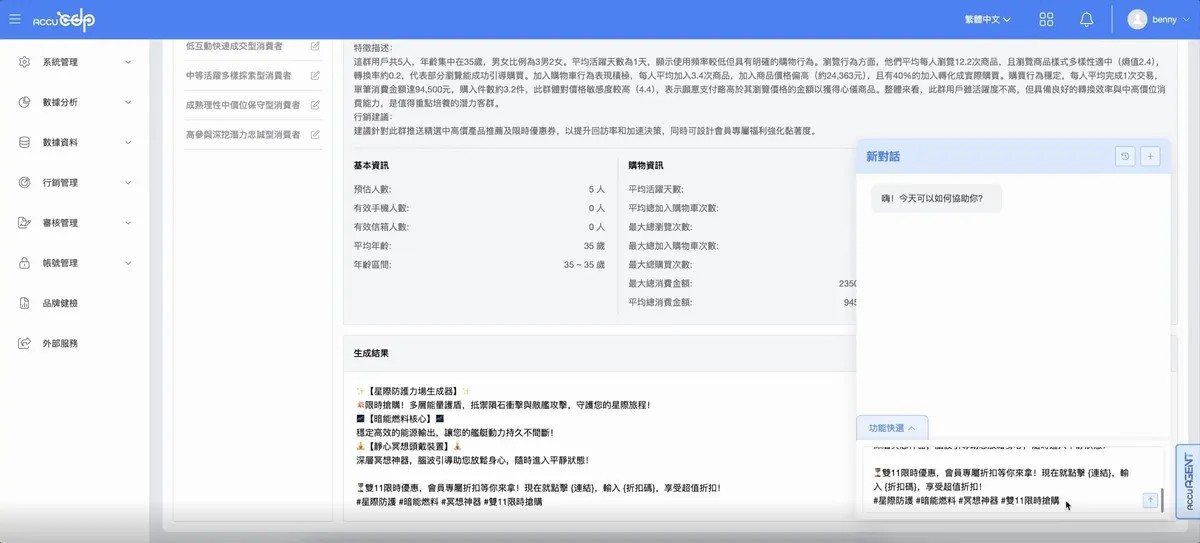
Task: Click the 新對話 chat title
Action: 884,157
